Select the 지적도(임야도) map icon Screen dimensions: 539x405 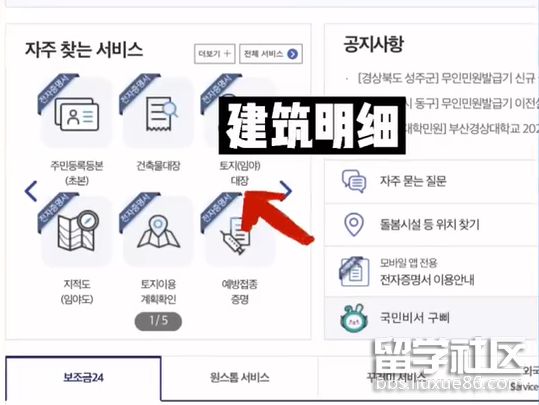tap(77, 231)
